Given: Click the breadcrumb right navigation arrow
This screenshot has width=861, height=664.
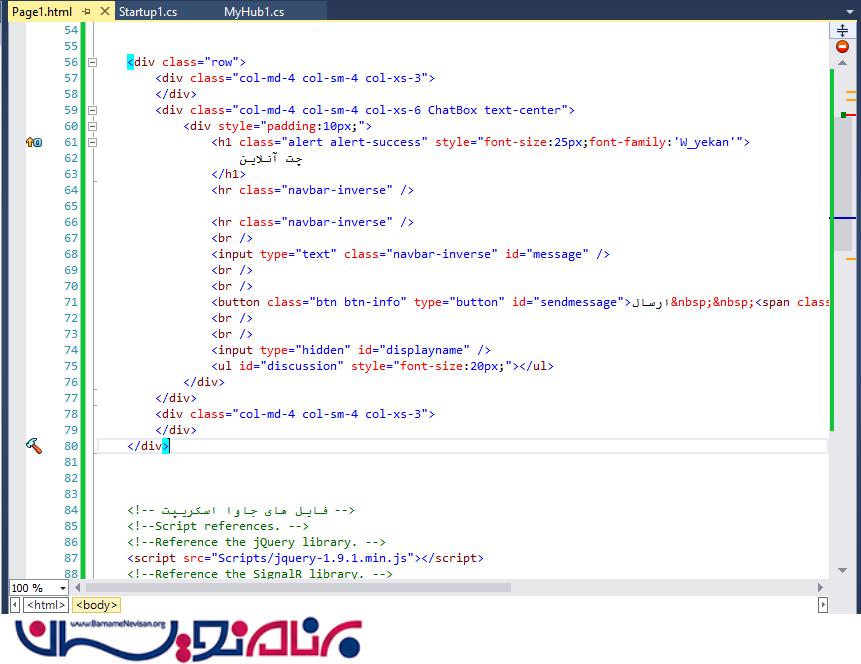Looking at the screenshot, I should point(822,605).
